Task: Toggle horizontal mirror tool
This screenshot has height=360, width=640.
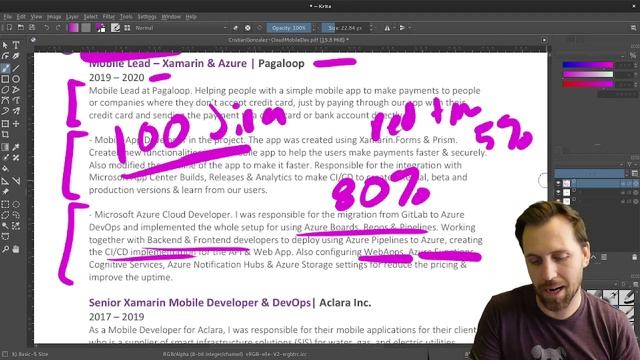Action: pos(387,28)
